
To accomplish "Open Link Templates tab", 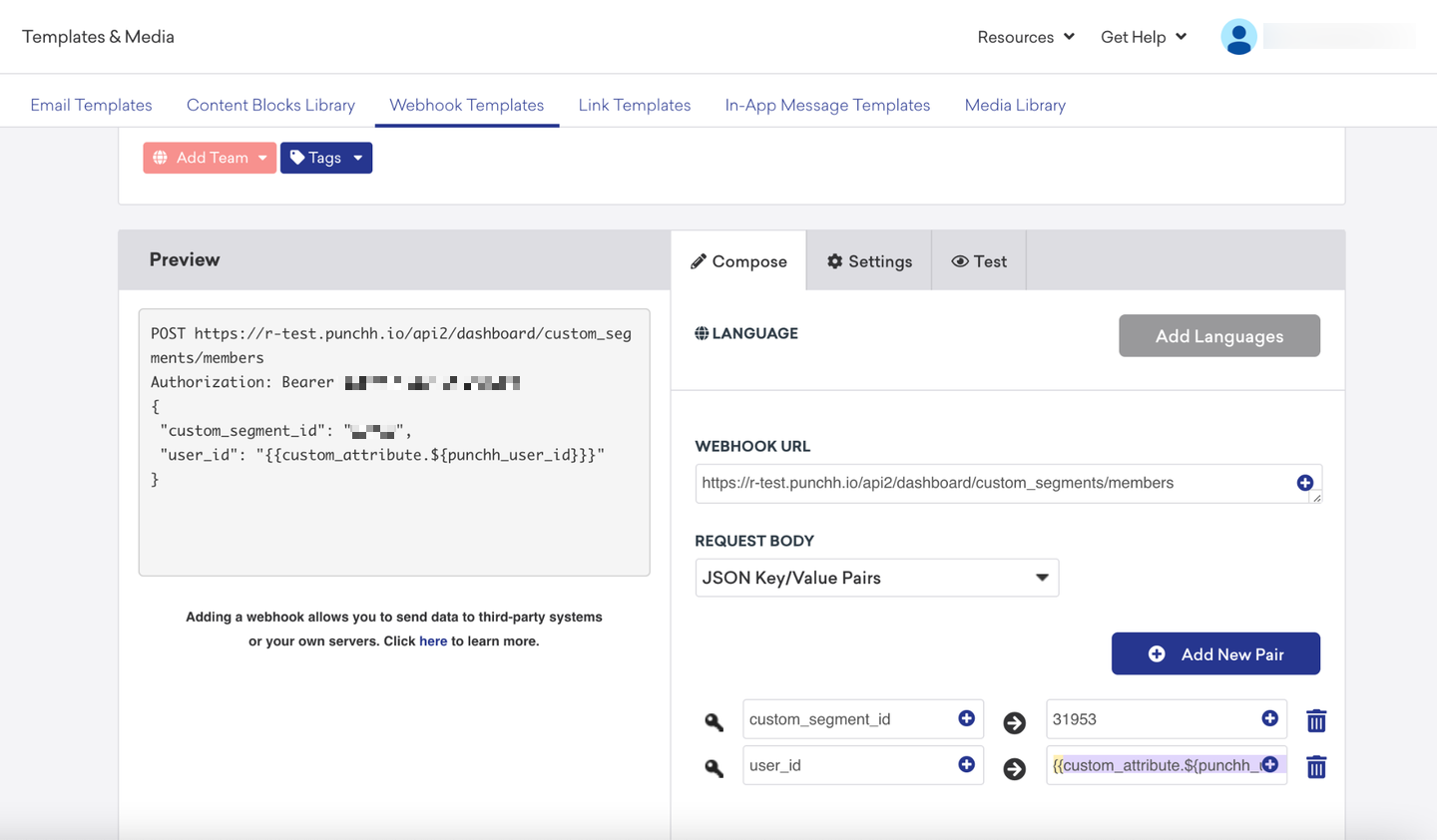I will coord(635,105).
